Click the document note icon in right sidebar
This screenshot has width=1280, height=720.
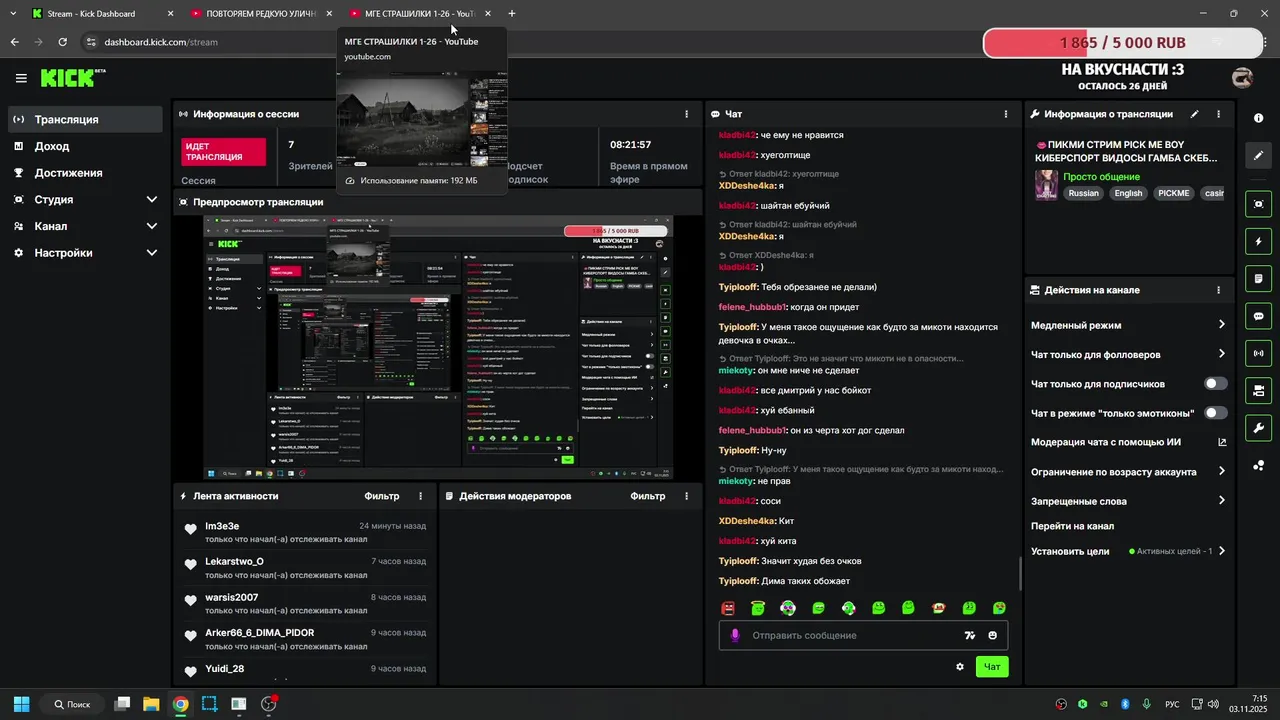click(x=1258, y=278)
